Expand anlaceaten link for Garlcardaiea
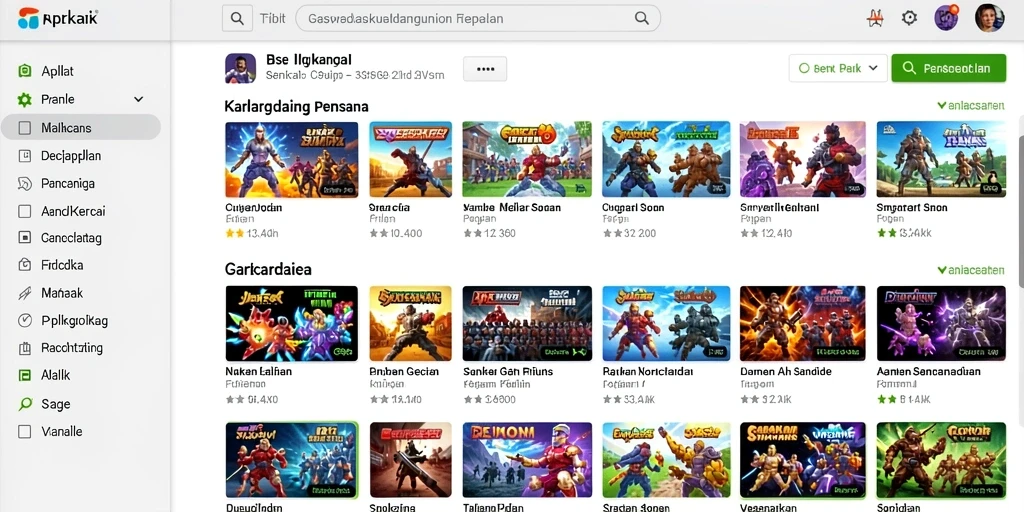 point(970,270)
